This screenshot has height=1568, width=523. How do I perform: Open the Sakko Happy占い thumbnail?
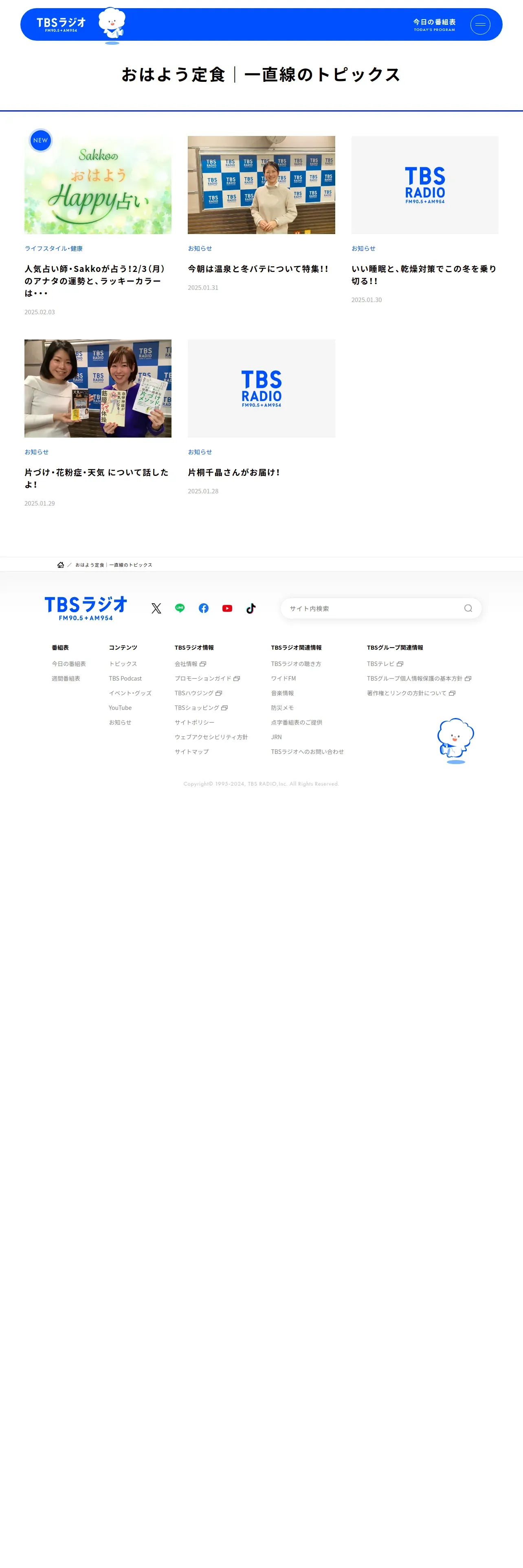pyautogui.click(x=98, y=185)
